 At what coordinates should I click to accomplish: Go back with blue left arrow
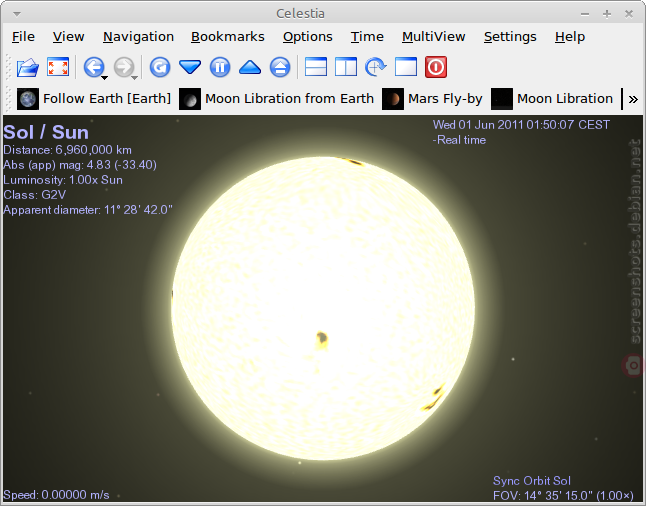click(94, 67)
